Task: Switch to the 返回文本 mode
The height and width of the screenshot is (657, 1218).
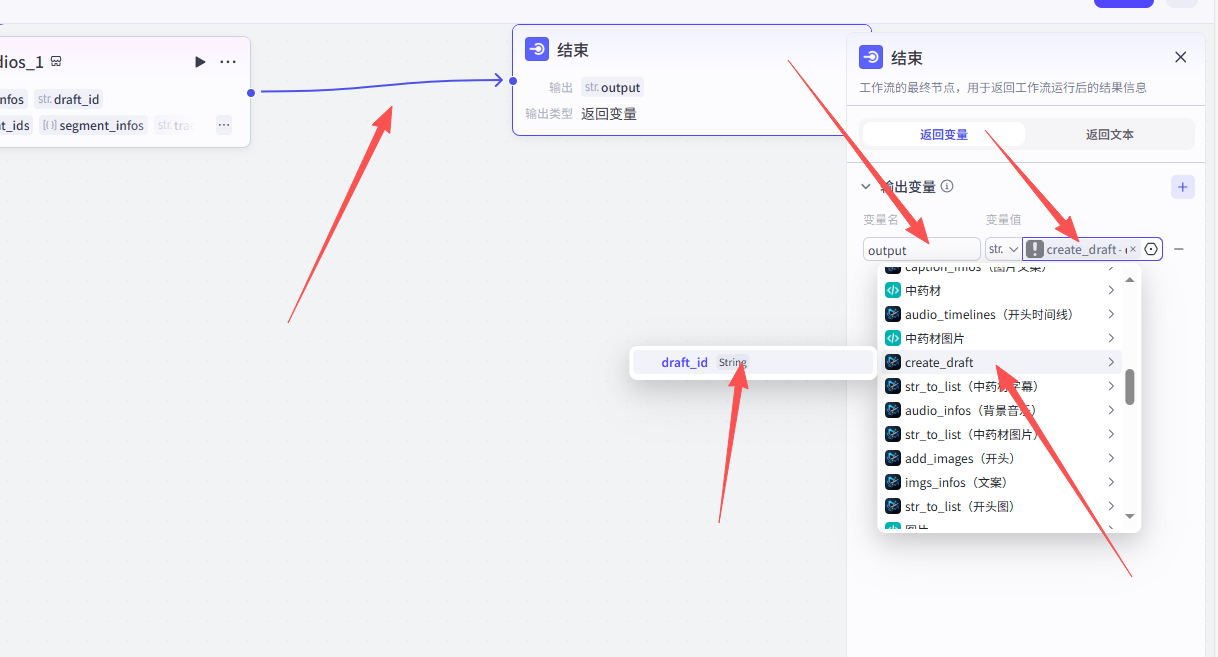Action: pyautogui.click(x=1109, y=134)
